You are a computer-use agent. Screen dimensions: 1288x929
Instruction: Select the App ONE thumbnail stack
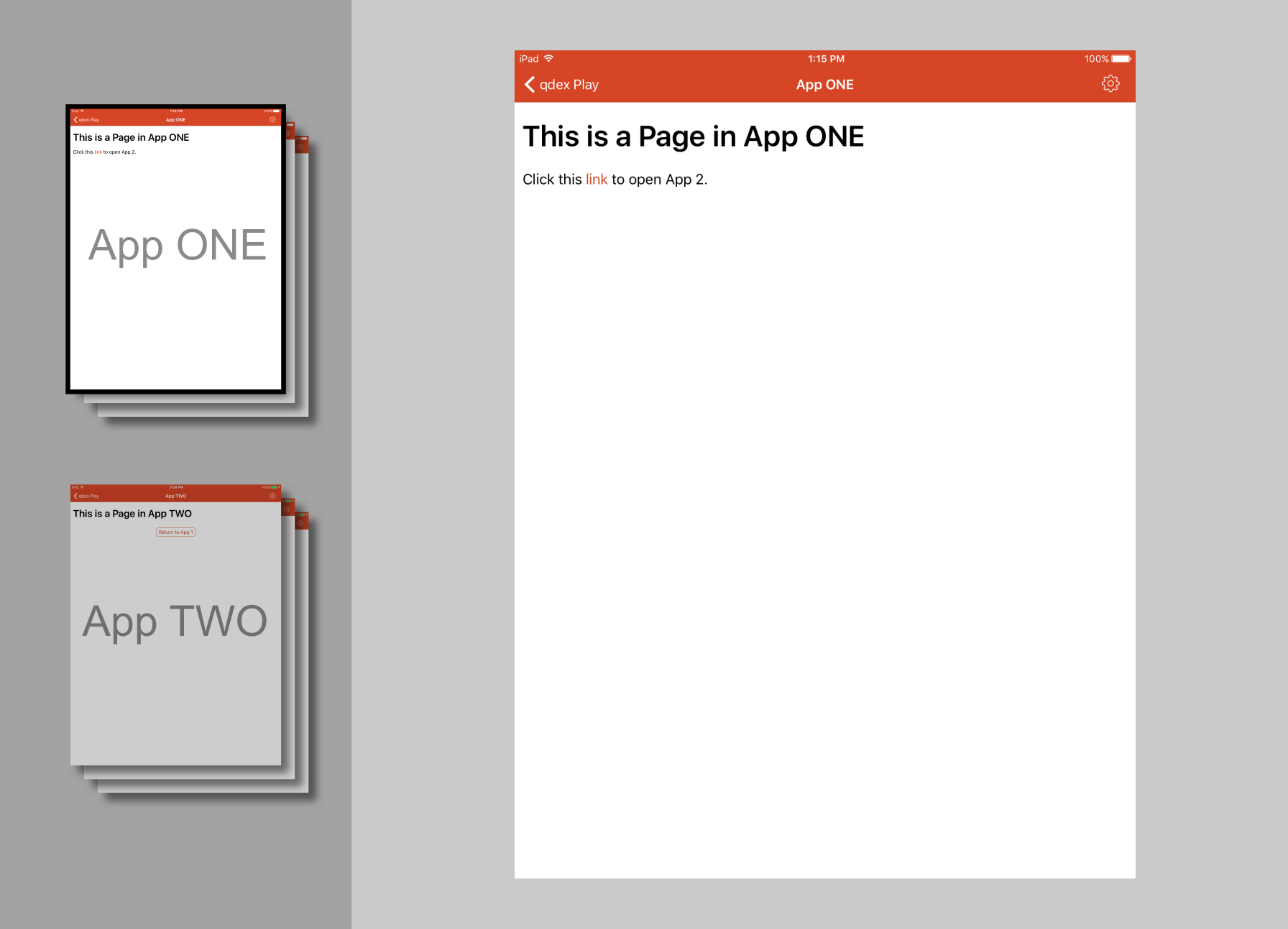coord(176,249)
